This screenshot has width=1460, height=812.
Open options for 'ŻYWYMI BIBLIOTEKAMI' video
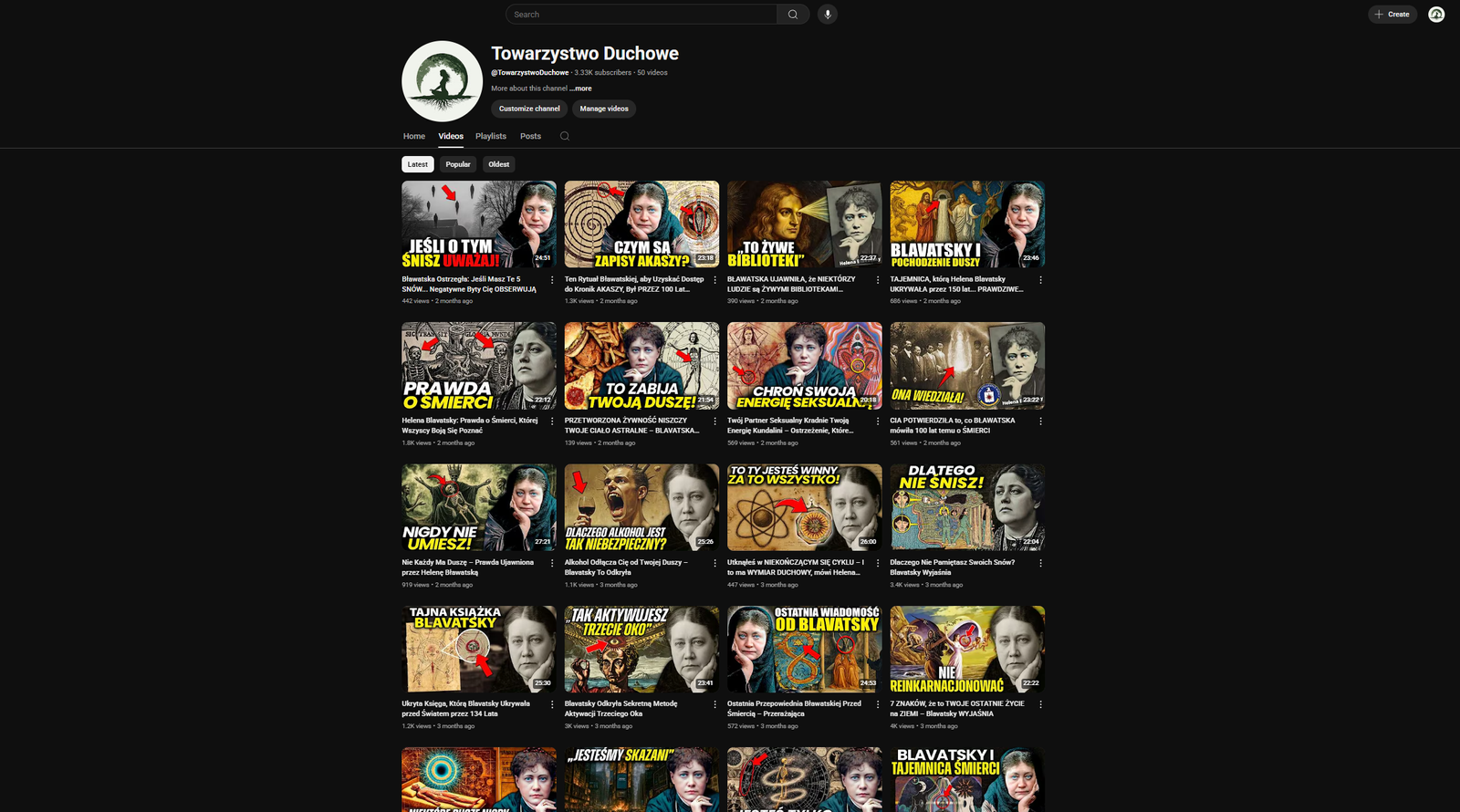coord(878,280)
